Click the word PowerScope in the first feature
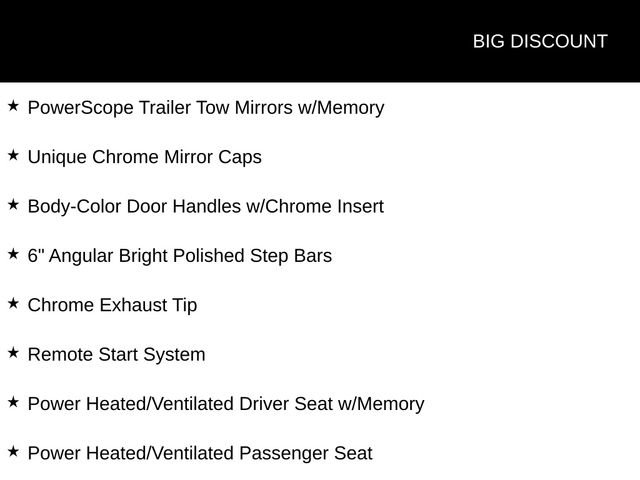640x480 pixels. click(x=80, y=108)
